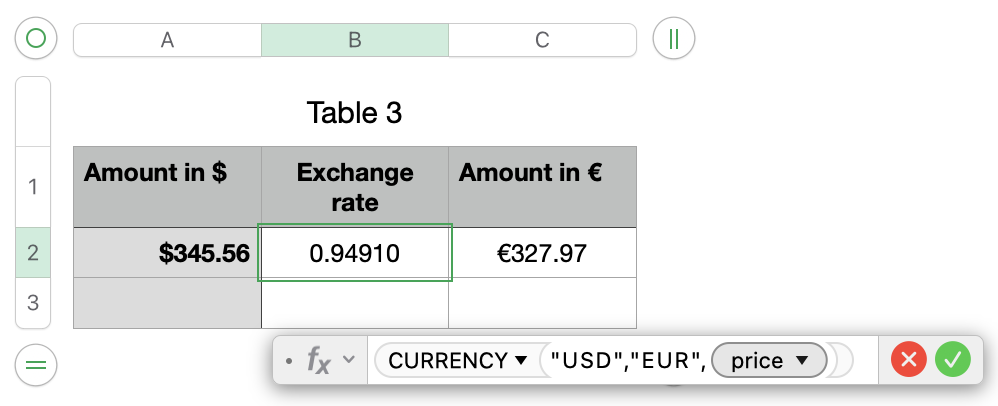The height and width of the screenshot is (406, 998).
Task: Click the add rows handle
Action: [x=36, y=365]
